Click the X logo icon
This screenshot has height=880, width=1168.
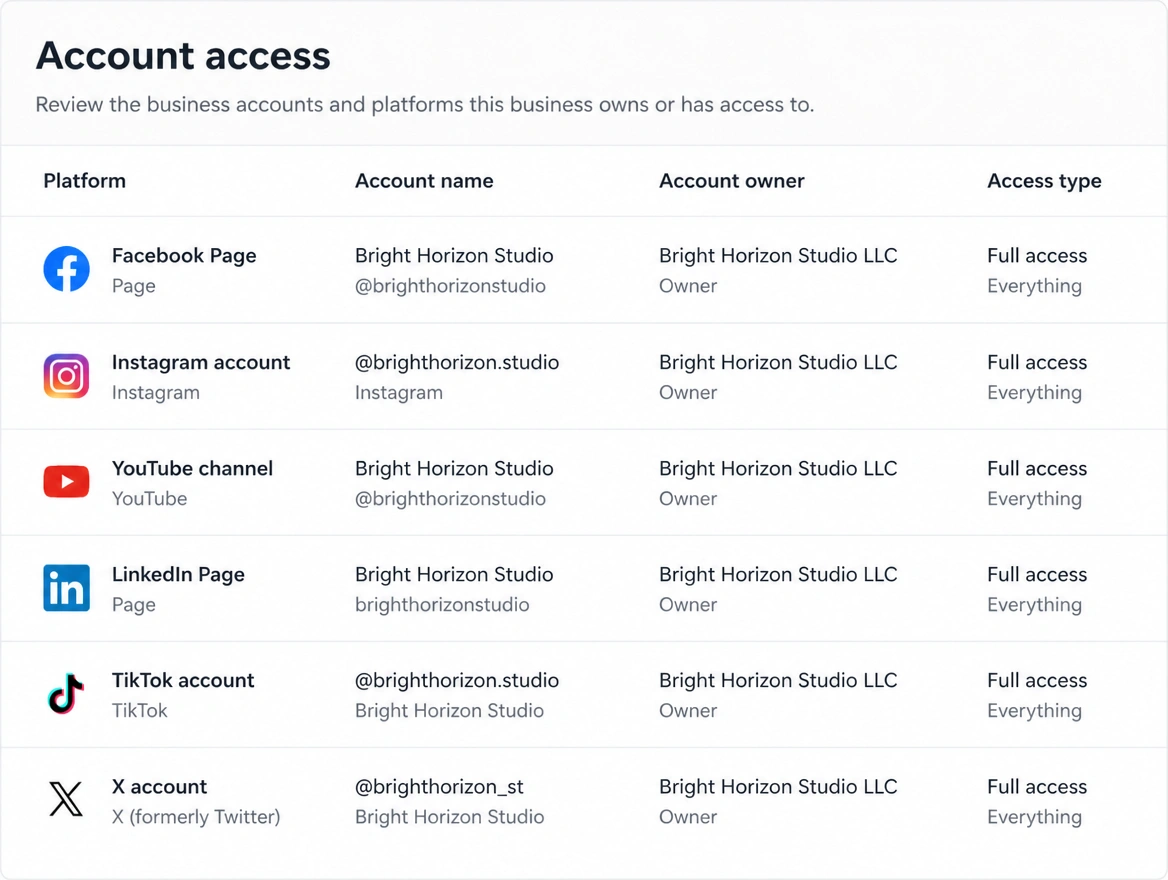point(66,800)
